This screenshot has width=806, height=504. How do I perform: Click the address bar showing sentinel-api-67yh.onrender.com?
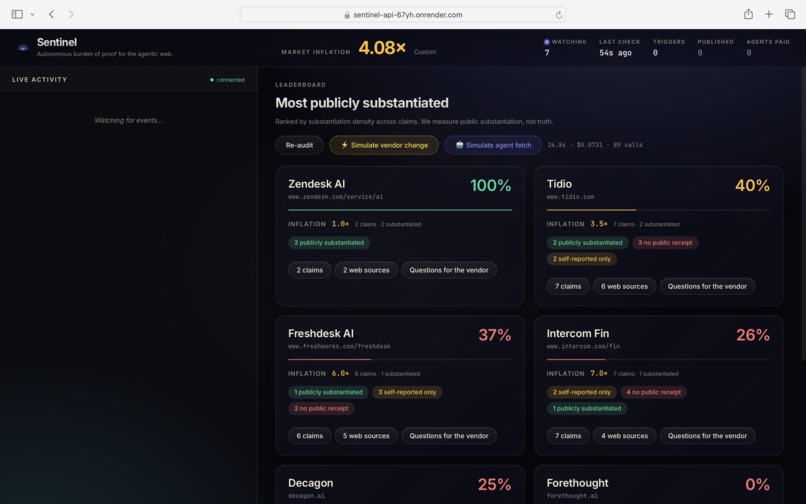pyautogui.click(x=403, y=15)
